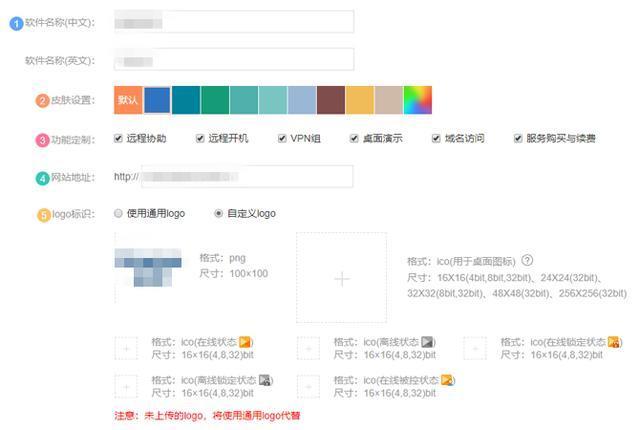Click the 格式: png text

(x=222, y=258)
